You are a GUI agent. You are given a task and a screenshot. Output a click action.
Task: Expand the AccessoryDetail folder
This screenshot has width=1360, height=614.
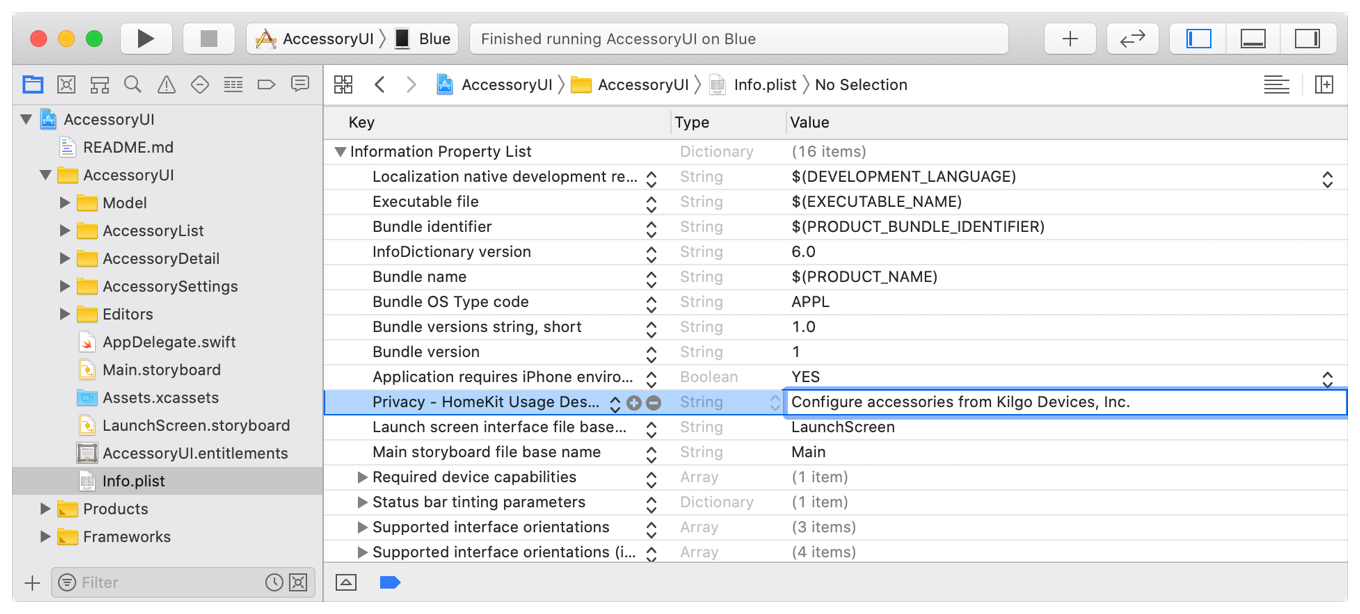[x=65, y=259]
